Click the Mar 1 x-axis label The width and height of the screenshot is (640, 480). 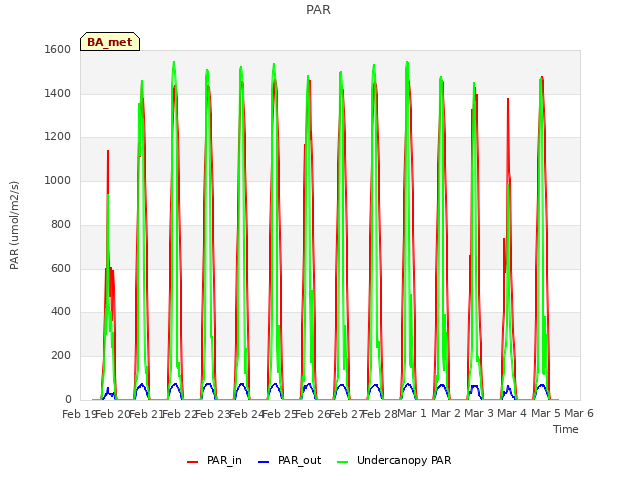(412, 413)
